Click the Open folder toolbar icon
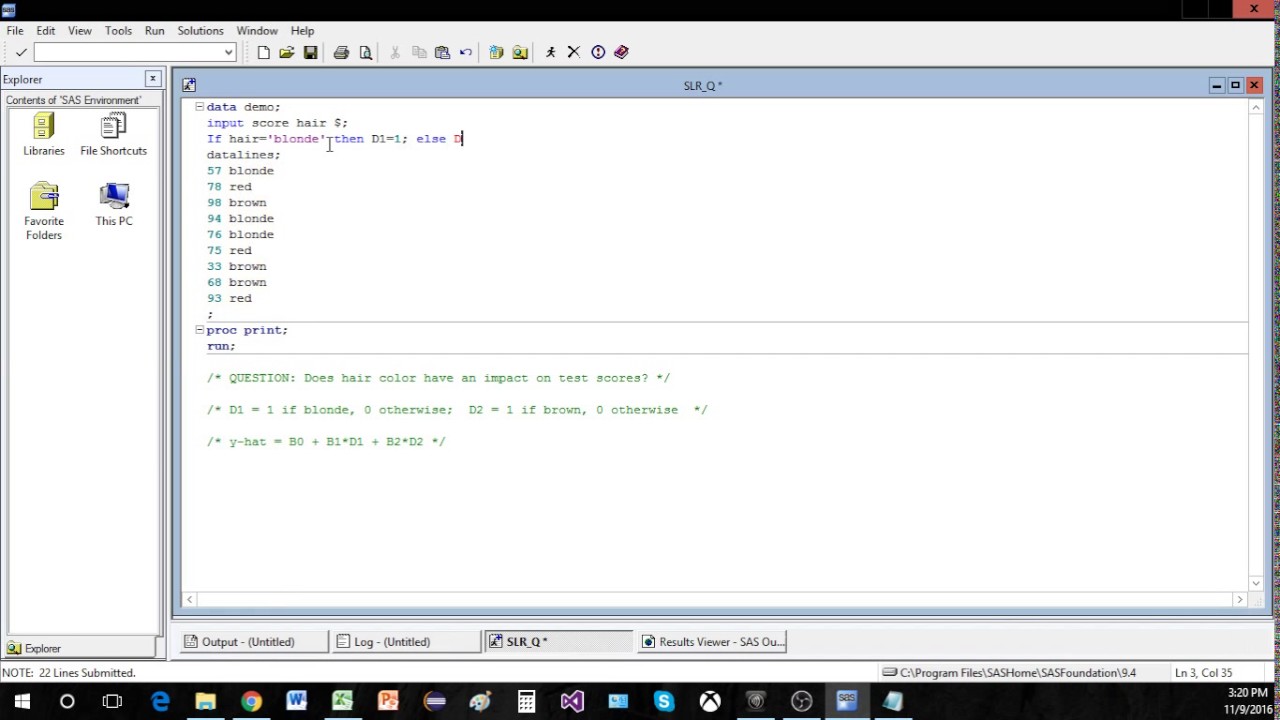 coord(286,52)
